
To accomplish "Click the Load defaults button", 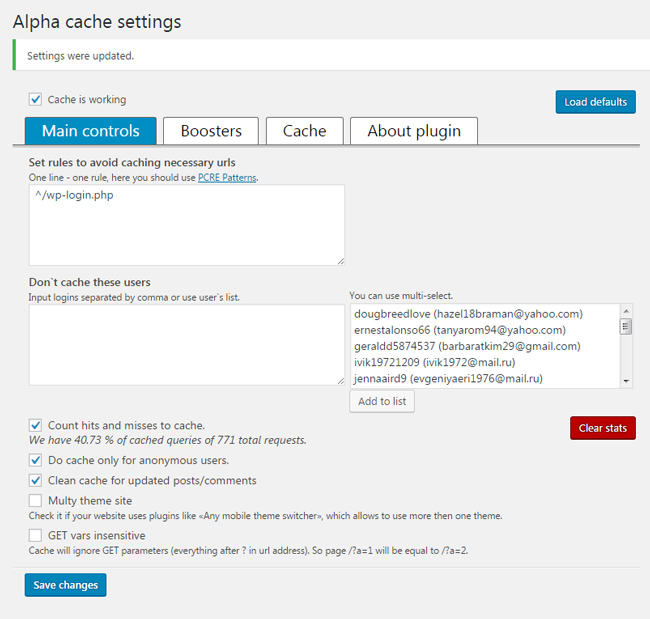I will 595,102.
